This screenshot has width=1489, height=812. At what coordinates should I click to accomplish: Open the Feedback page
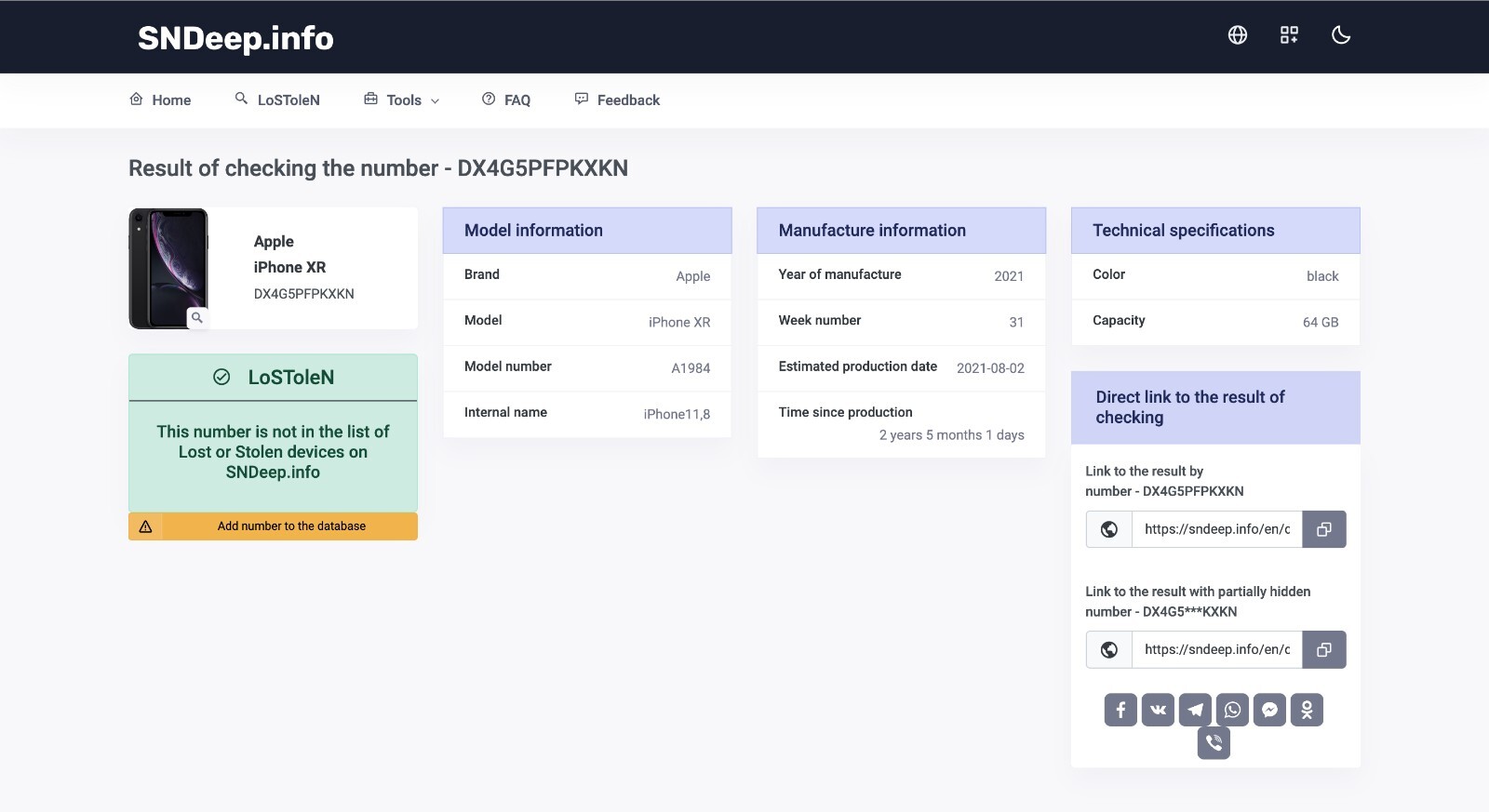[x=617, y=100]
